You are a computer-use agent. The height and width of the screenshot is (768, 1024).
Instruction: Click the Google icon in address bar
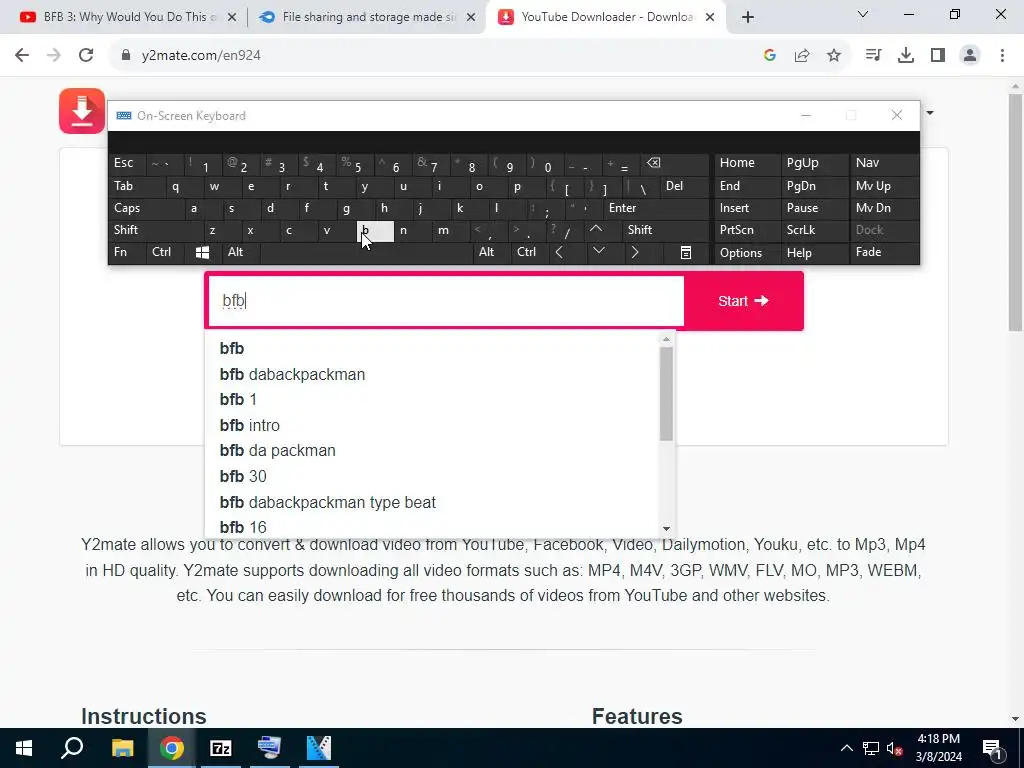click(x=770, y=56)
